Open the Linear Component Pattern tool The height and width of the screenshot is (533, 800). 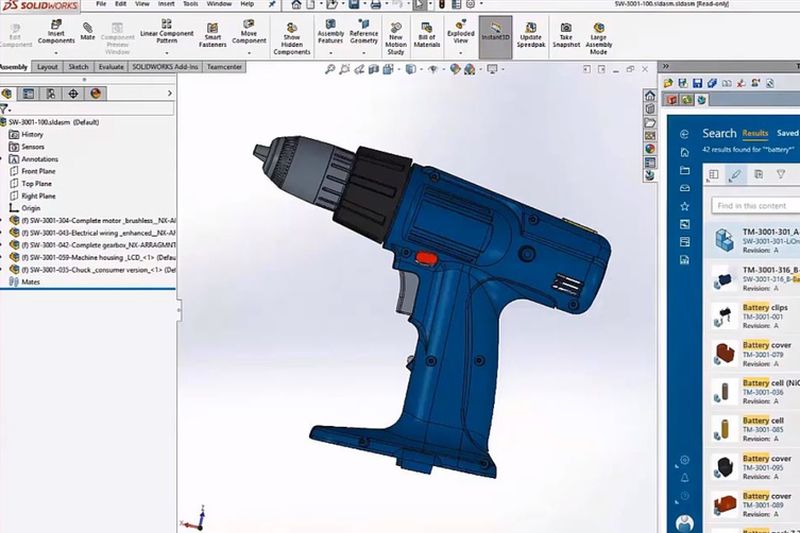tap(167, 31)
